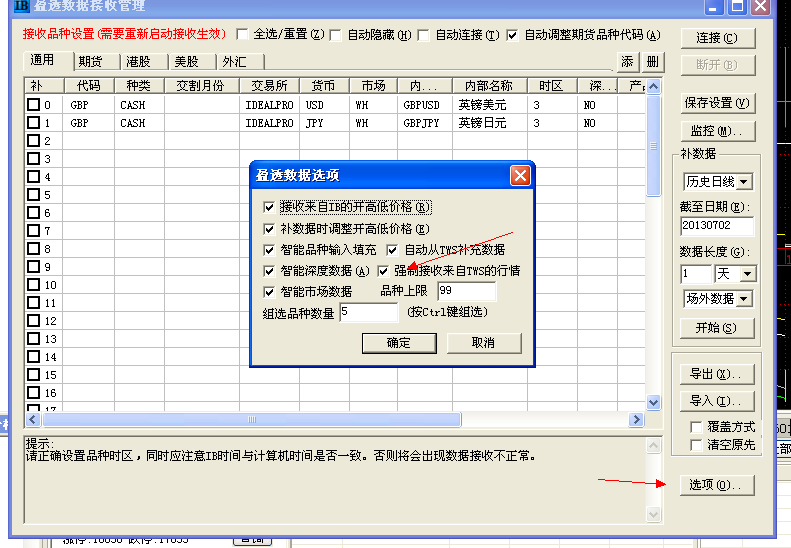
Task: Click the 保存设置(V) button
Action: click(x=716, y=103)
